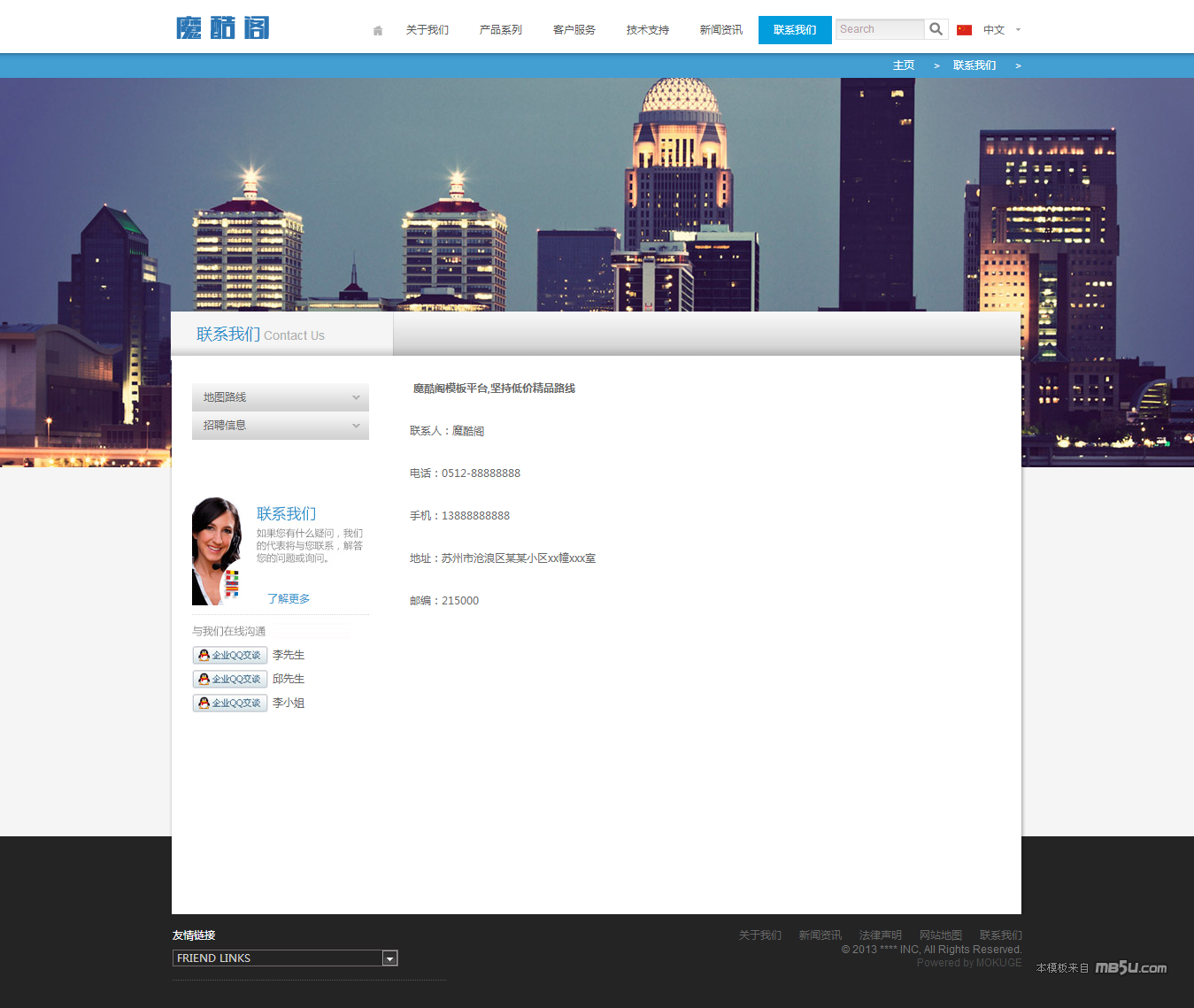Open the 中文 language dropdown arrow

click(1018, 30)
